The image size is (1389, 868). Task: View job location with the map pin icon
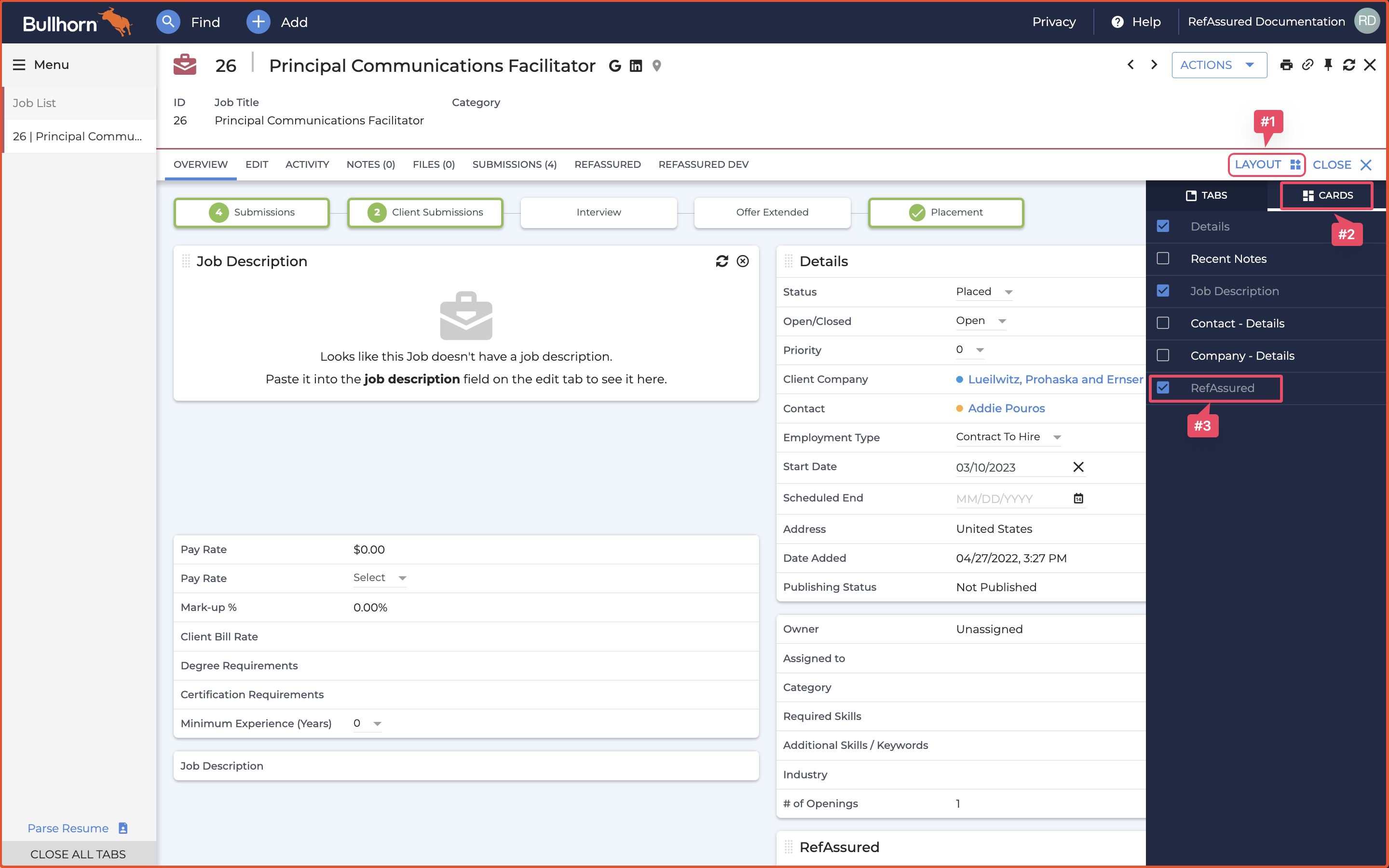pos(656,66)
